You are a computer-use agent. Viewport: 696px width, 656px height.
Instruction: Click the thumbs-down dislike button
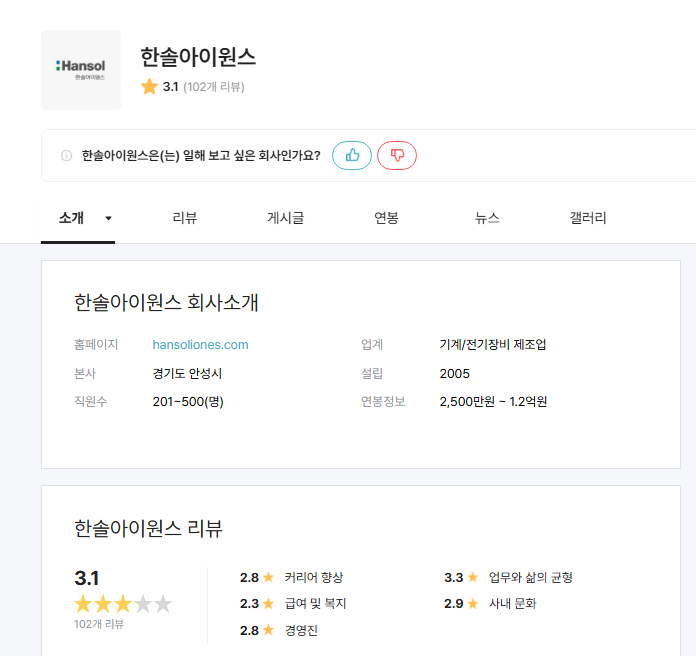click(x=397, y=155)
